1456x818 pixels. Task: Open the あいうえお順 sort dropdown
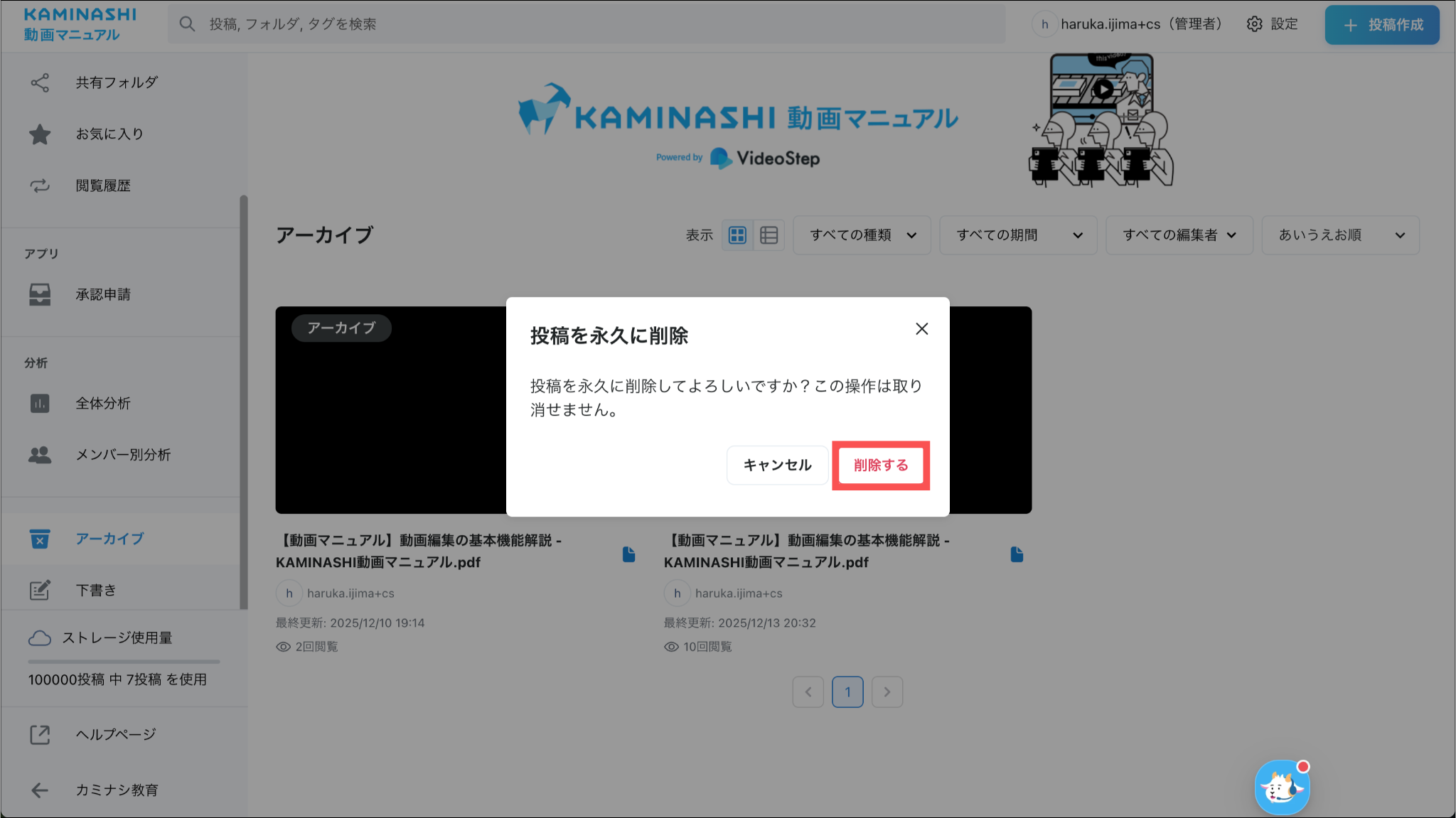(1340, 235)
